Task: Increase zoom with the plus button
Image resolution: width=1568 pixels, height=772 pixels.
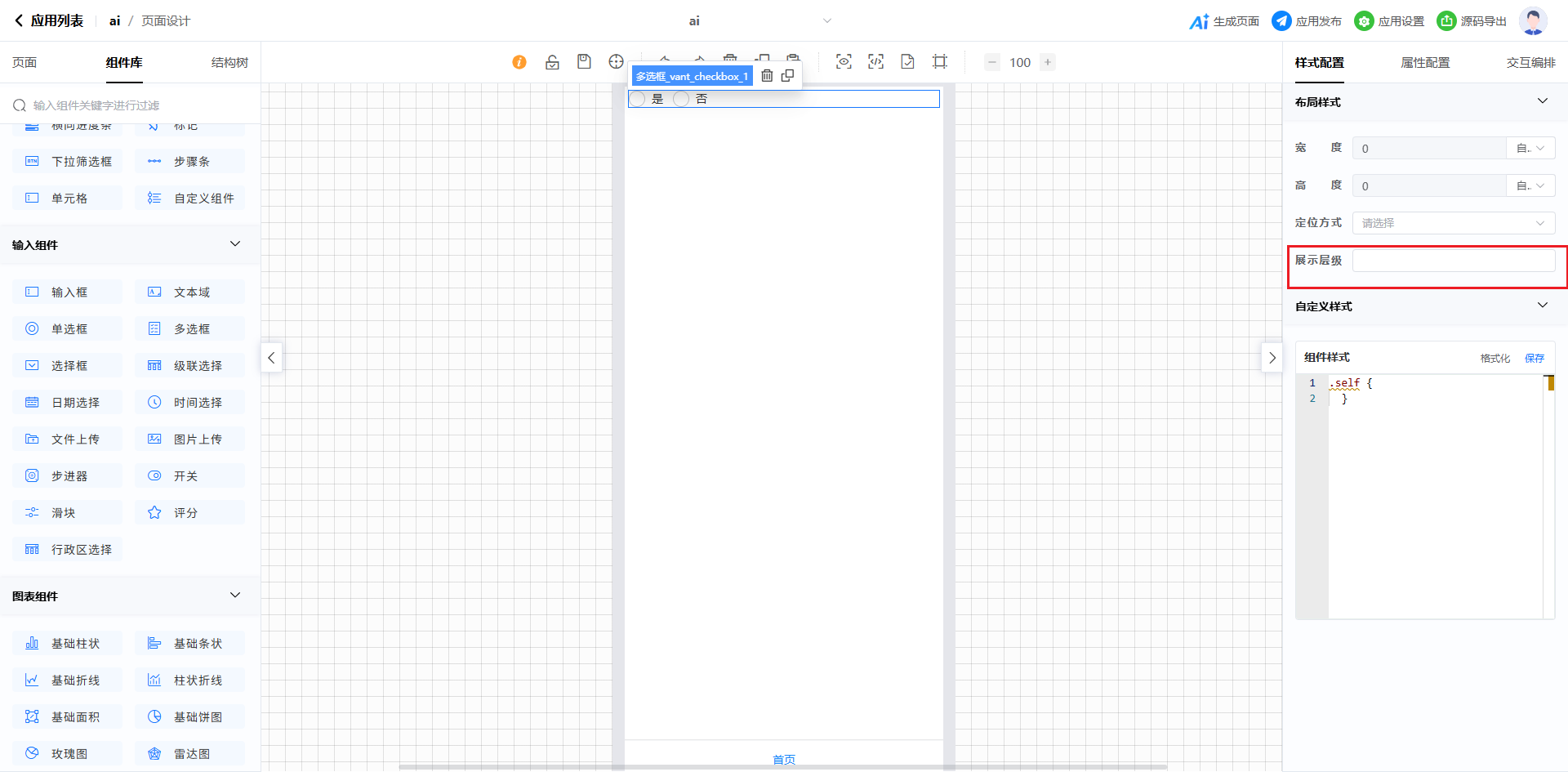Action: click(x=1048, y=62)
